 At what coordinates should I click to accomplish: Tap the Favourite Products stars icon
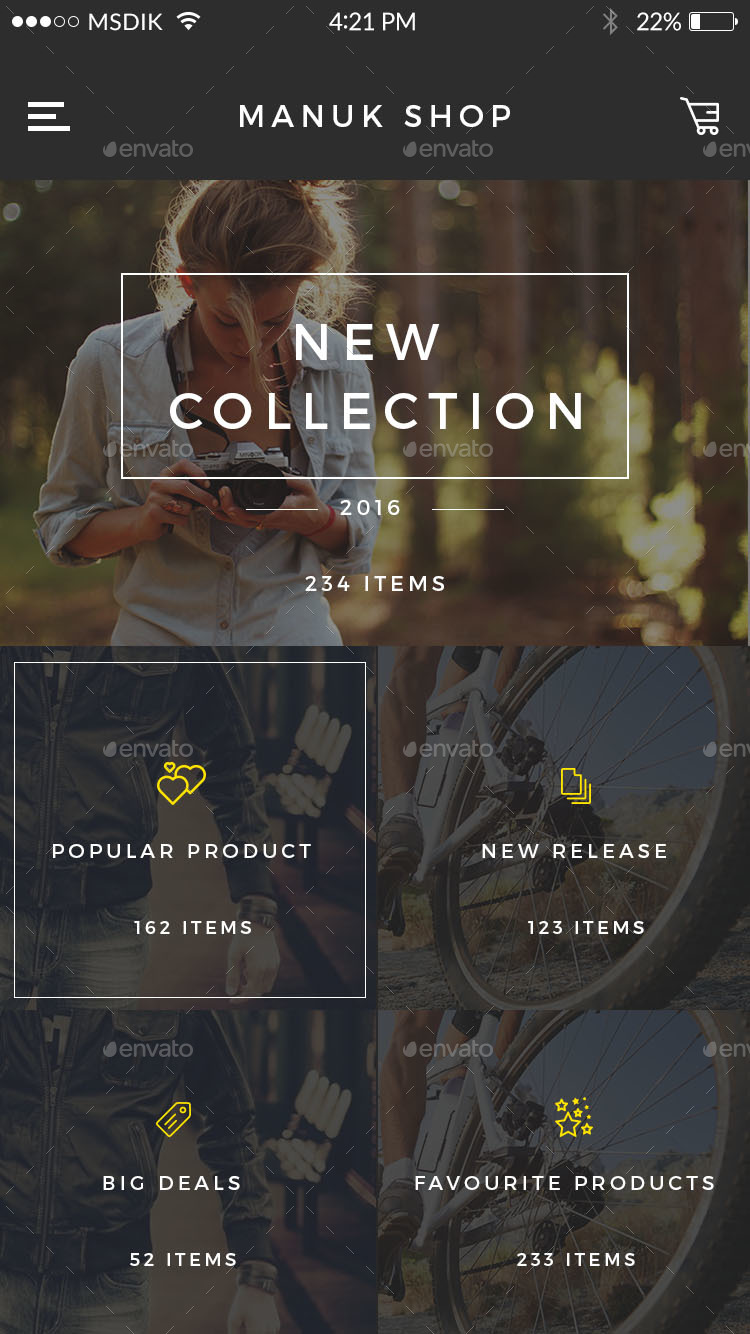click(574, 1117)
